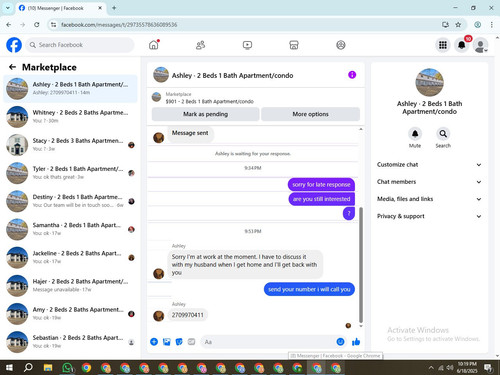Viewport: 500px width, 375px height.
Task: Click the chat messages vertical scrollbar
Action: click(361, 265)
